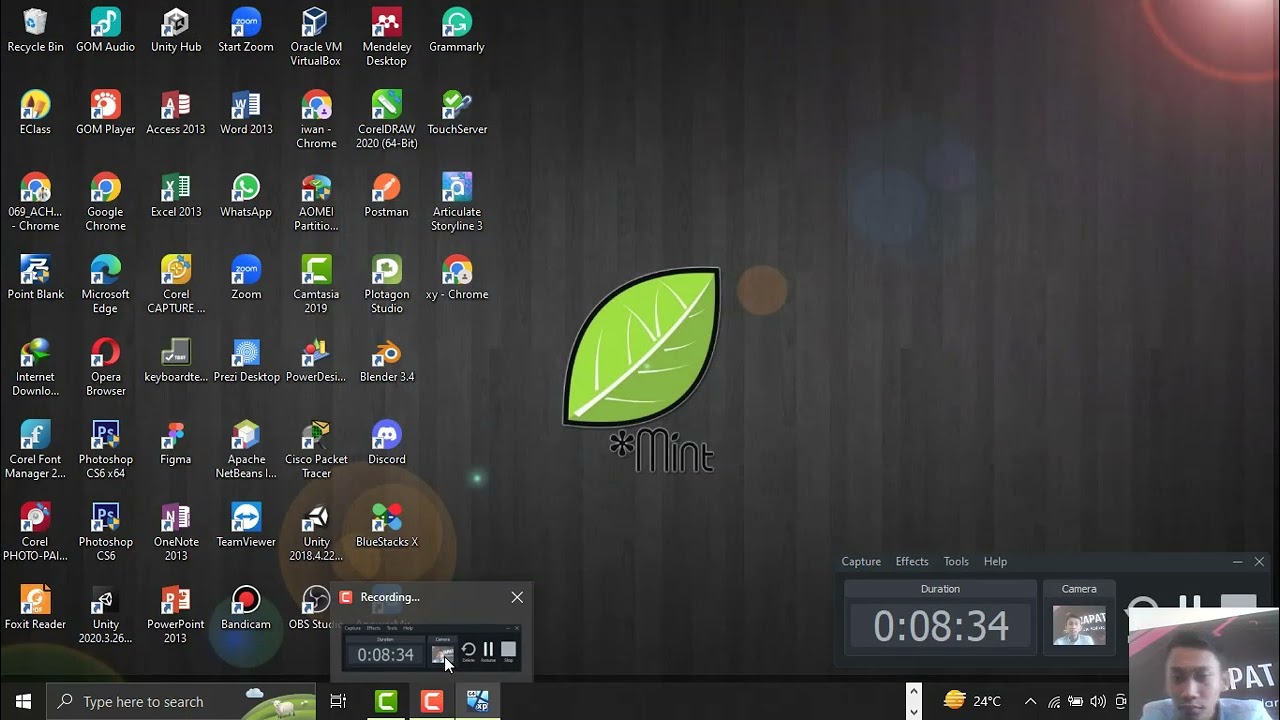This screenshot has height=720, width=1280.
Task: Launch Postman from the desktop
Action: [x=386, y=196]
